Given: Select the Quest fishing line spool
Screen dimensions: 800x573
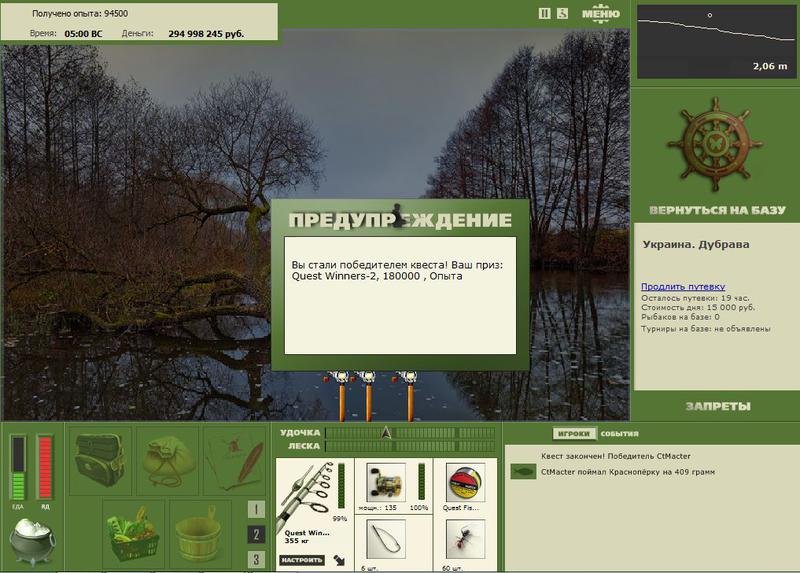Looking at the screenshot, I should 465,482.
